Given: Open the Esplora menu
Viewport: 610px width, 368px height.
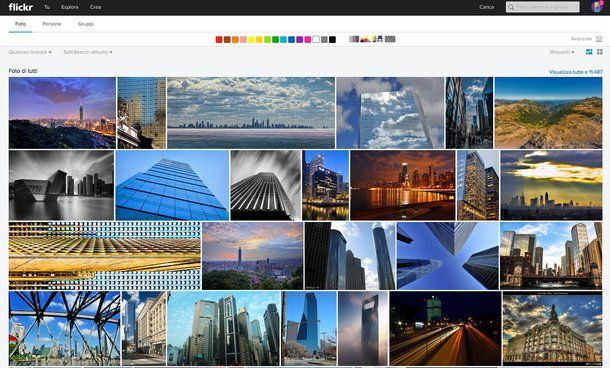Looking at the screenshot, I should click(x=70, y=7).
